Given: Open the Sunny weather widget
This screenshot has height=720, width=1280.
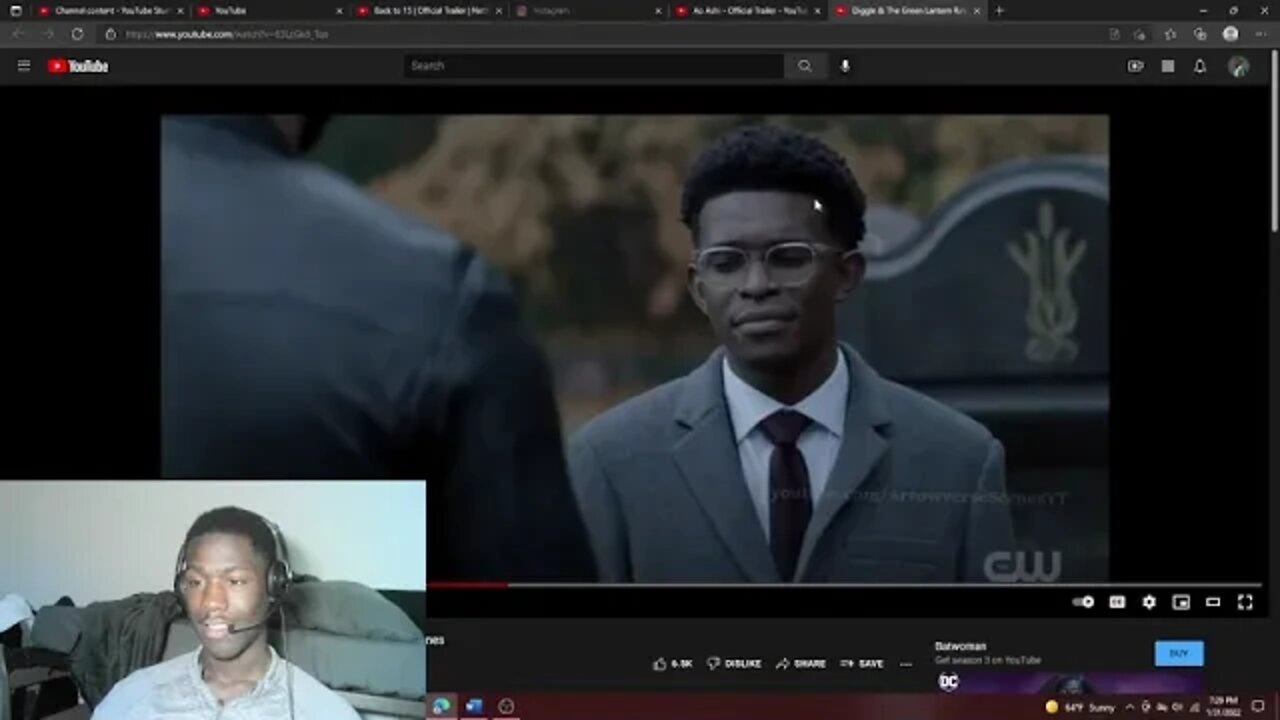Looking at the screenshot, I should click(1078, 707).
